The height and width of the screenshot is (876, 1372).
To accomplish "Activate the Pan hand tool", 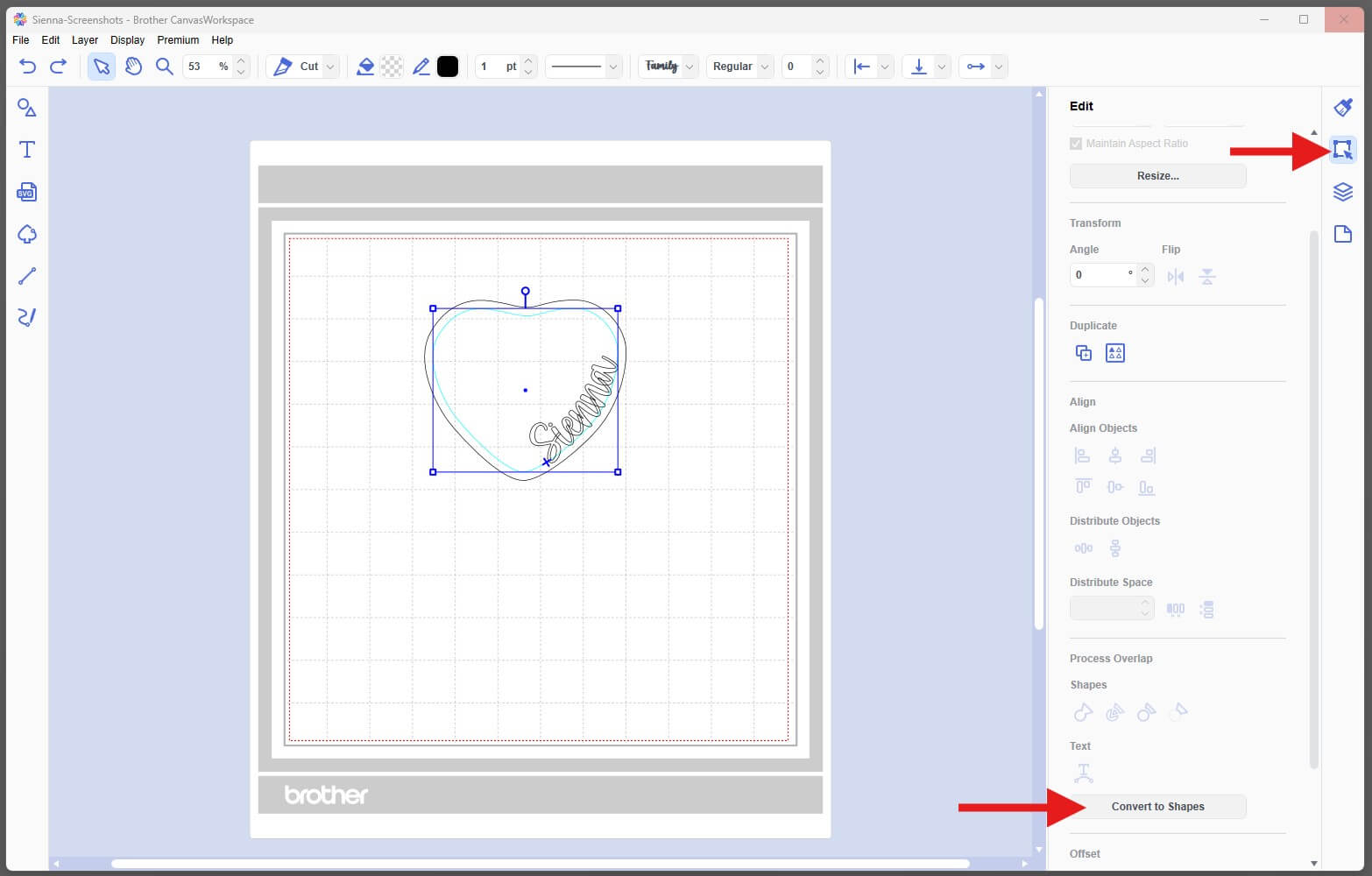I will 133,67.
